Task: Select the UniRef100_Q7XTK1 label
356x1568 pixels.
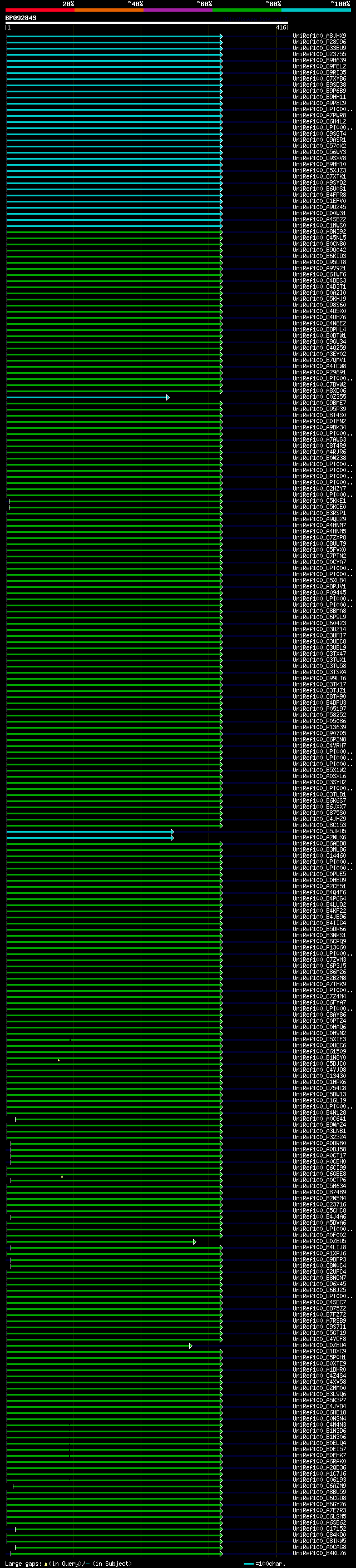Action: pyautogui.click(x=319, y=176)
